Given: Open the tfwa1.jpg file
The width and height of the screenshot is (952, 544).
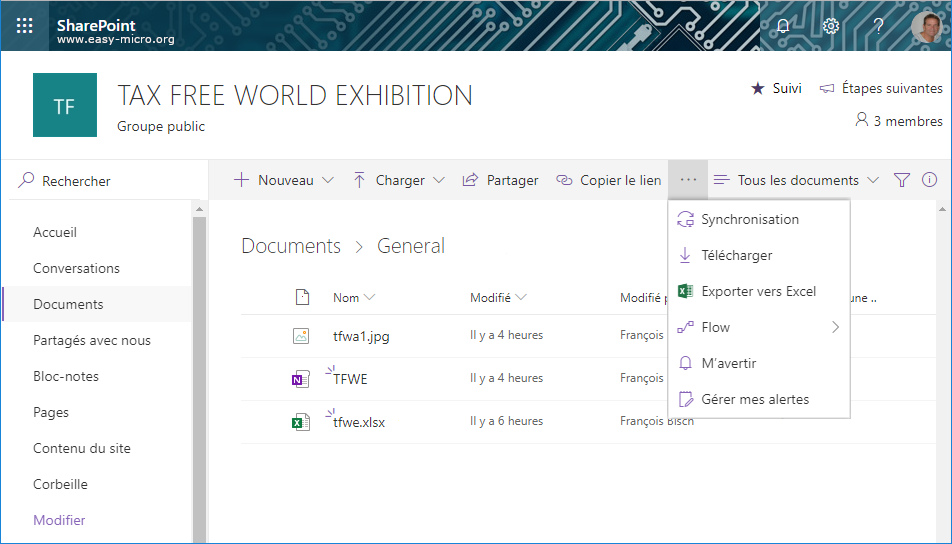Looking at the screenshot, I should [361, 336].
